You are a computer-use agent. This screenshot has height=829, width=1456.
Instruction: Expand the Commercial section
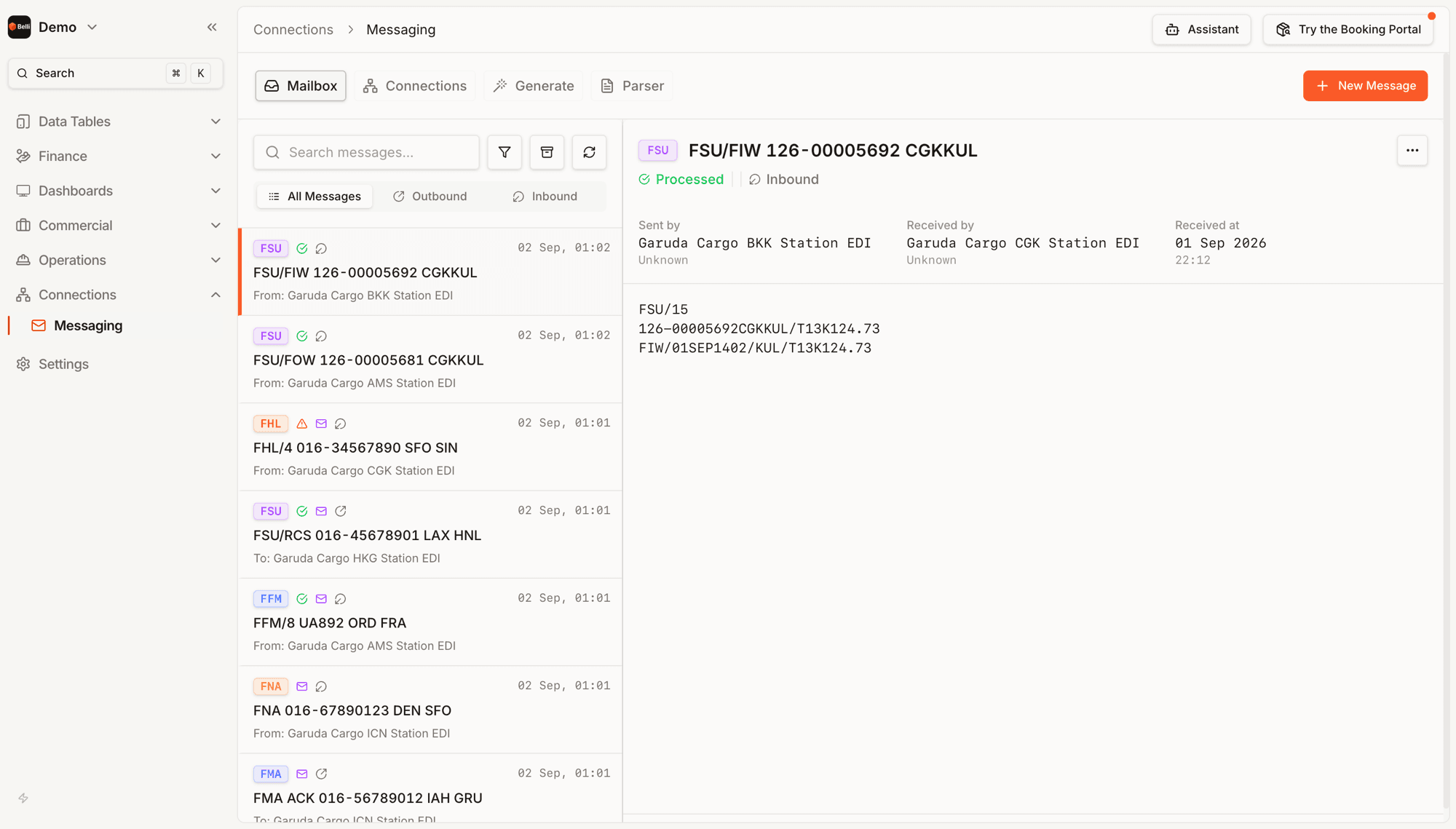(x=119, y=226)
